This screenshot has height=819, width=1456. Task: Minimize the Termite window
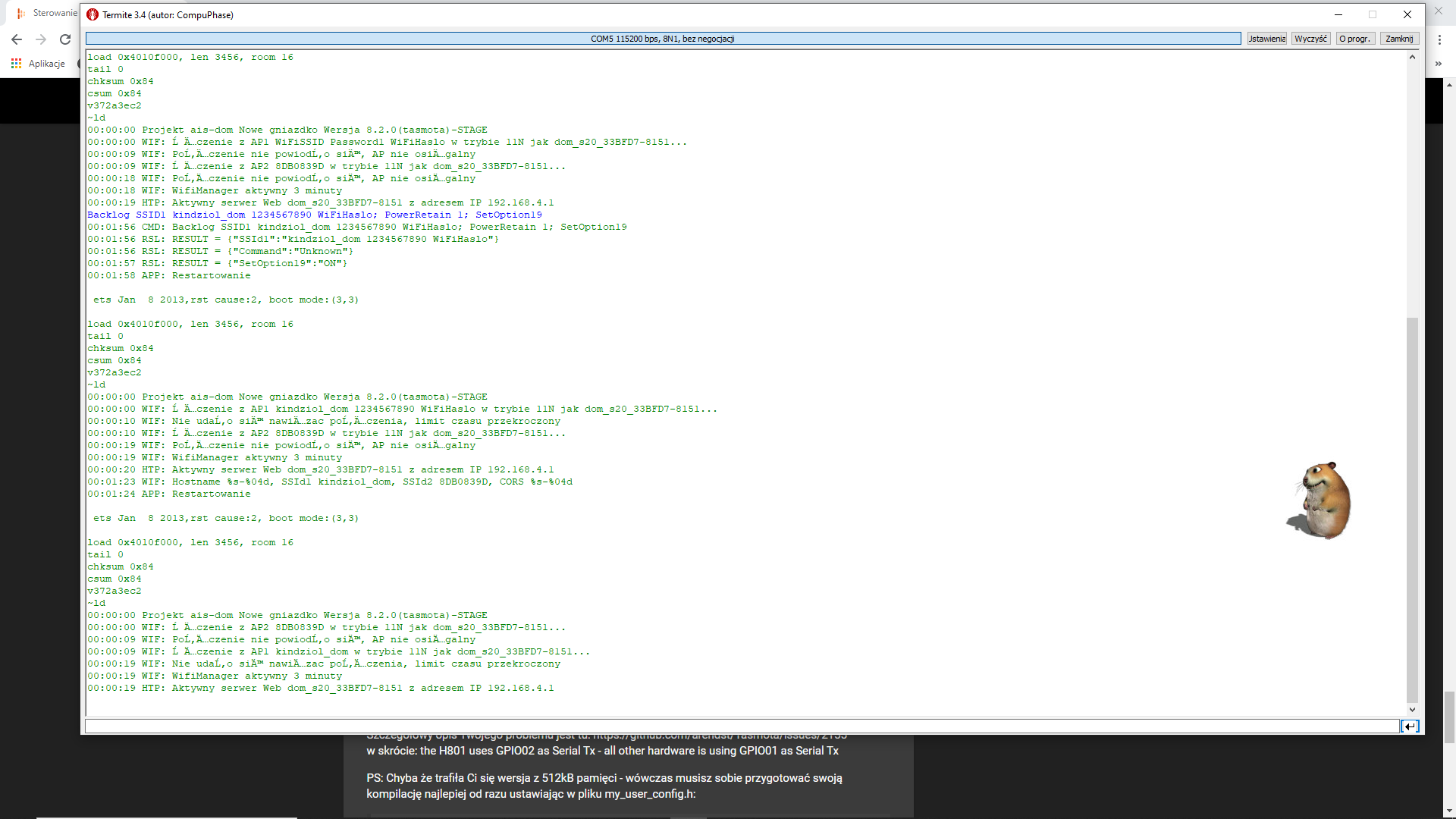tap(1338, 14)
